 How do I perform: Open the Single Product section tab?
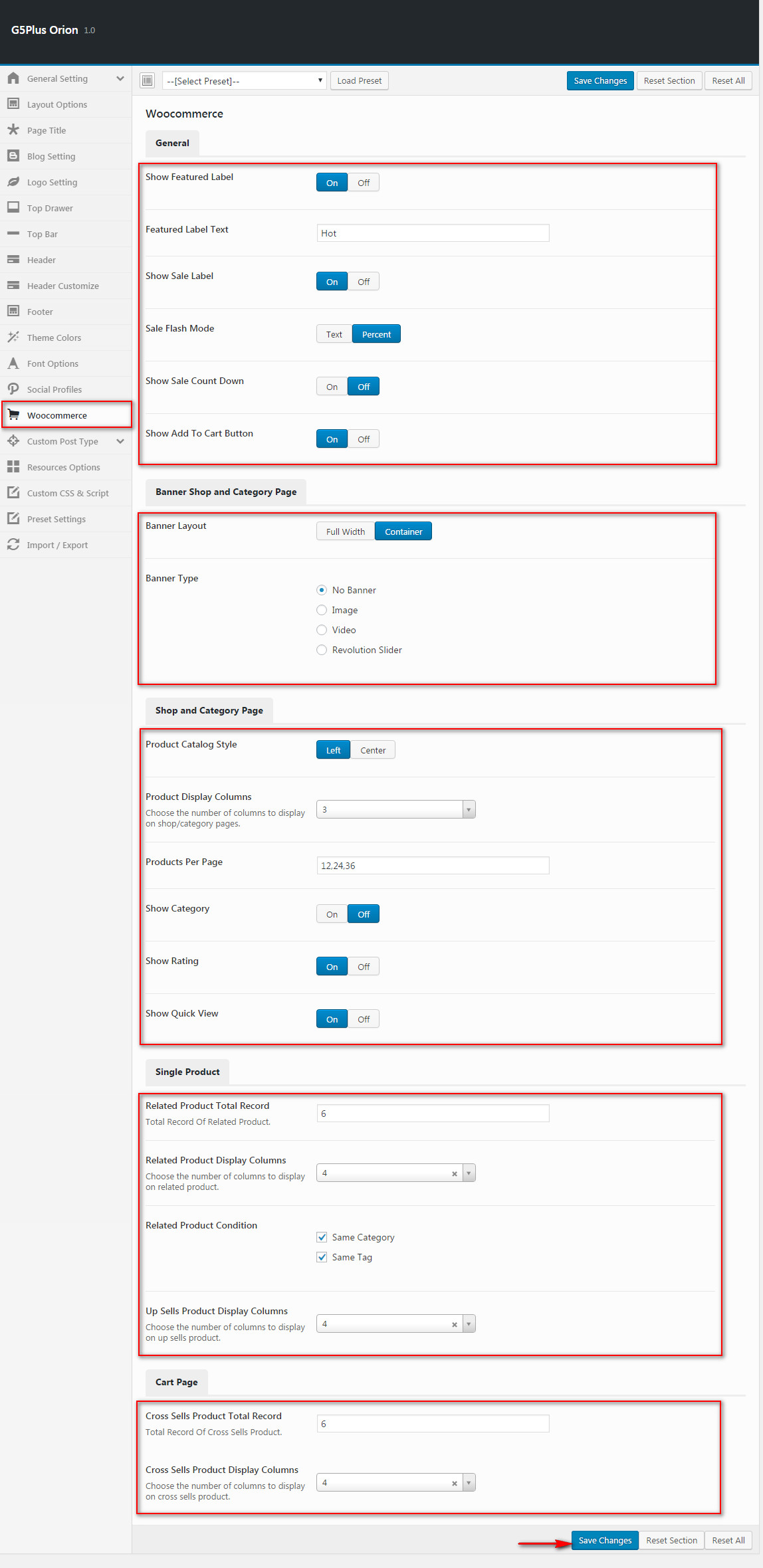pyautogui.click(x=187, y=1072)
